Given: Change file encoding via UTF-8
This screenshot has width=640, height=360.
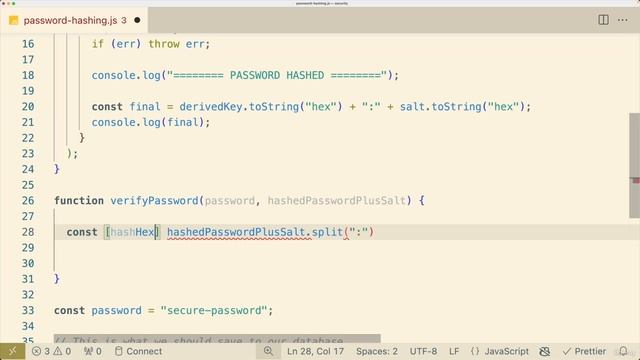Looking at the screenshot, I should [423, 351].
